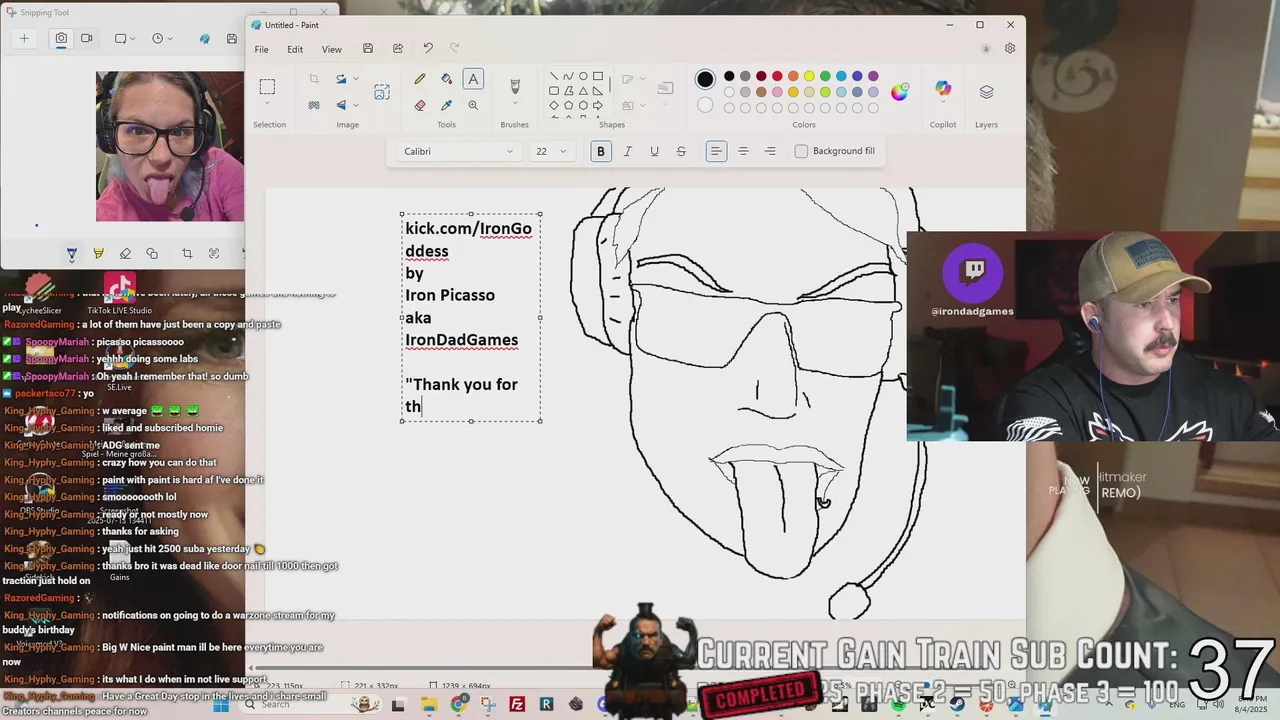1280x720 pixels.
Task: Set text alignment to right
Action: 770,151
